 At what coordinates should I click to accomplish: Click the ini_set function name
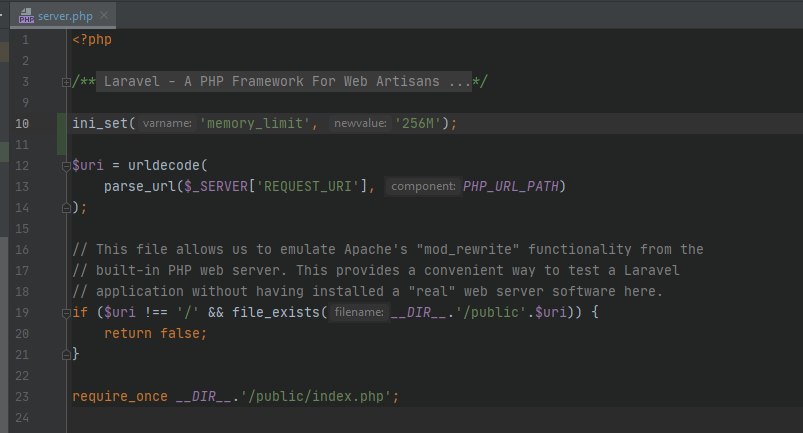pyautogui.click(x=99, y=123)
